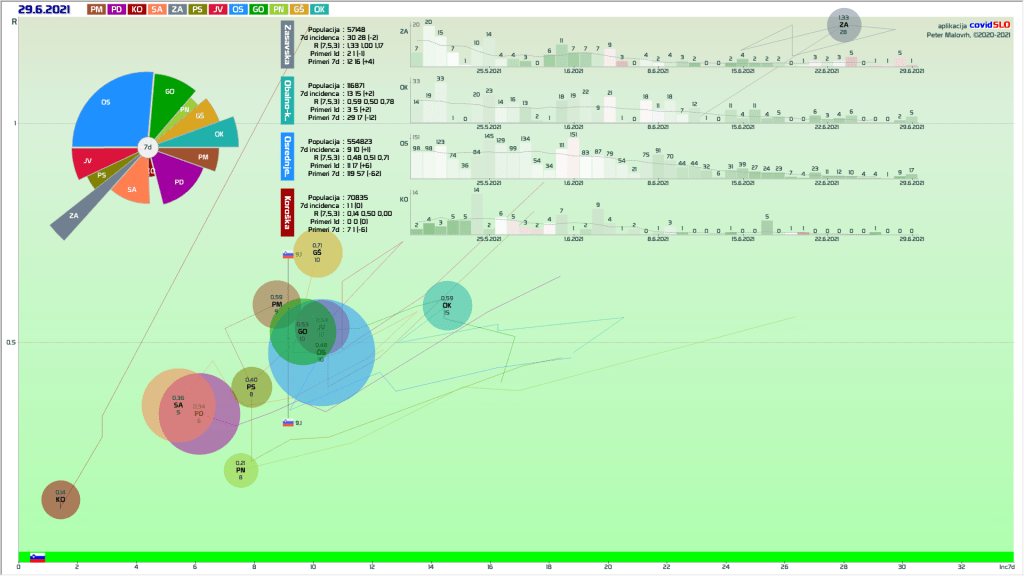Screen dimensions: 1024x576
Task: Click the ZA bubble at top right
Action: pyautogui.click(x=843, y=25)
